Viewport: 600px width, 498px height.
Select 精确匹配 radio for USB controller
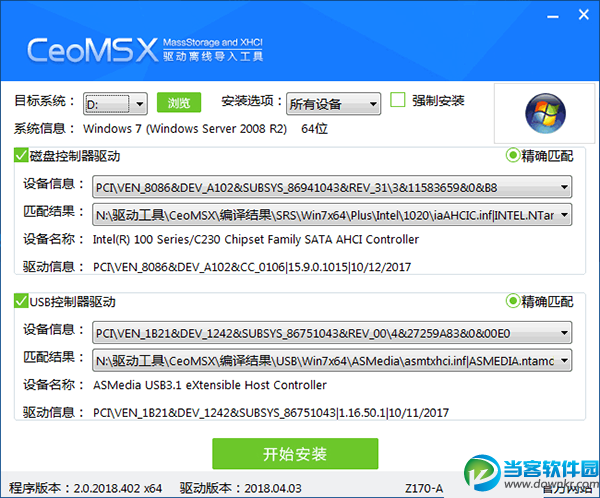click(513, 301)
